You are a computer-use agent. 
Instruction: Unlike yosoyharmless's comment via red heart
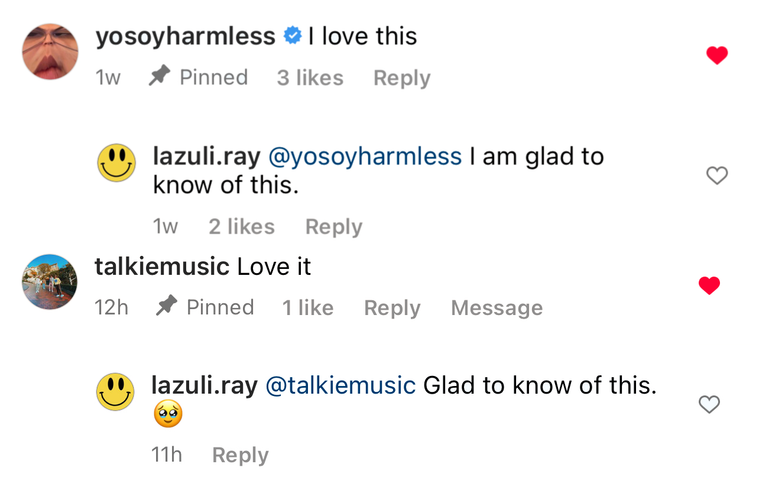pos(717,55)
